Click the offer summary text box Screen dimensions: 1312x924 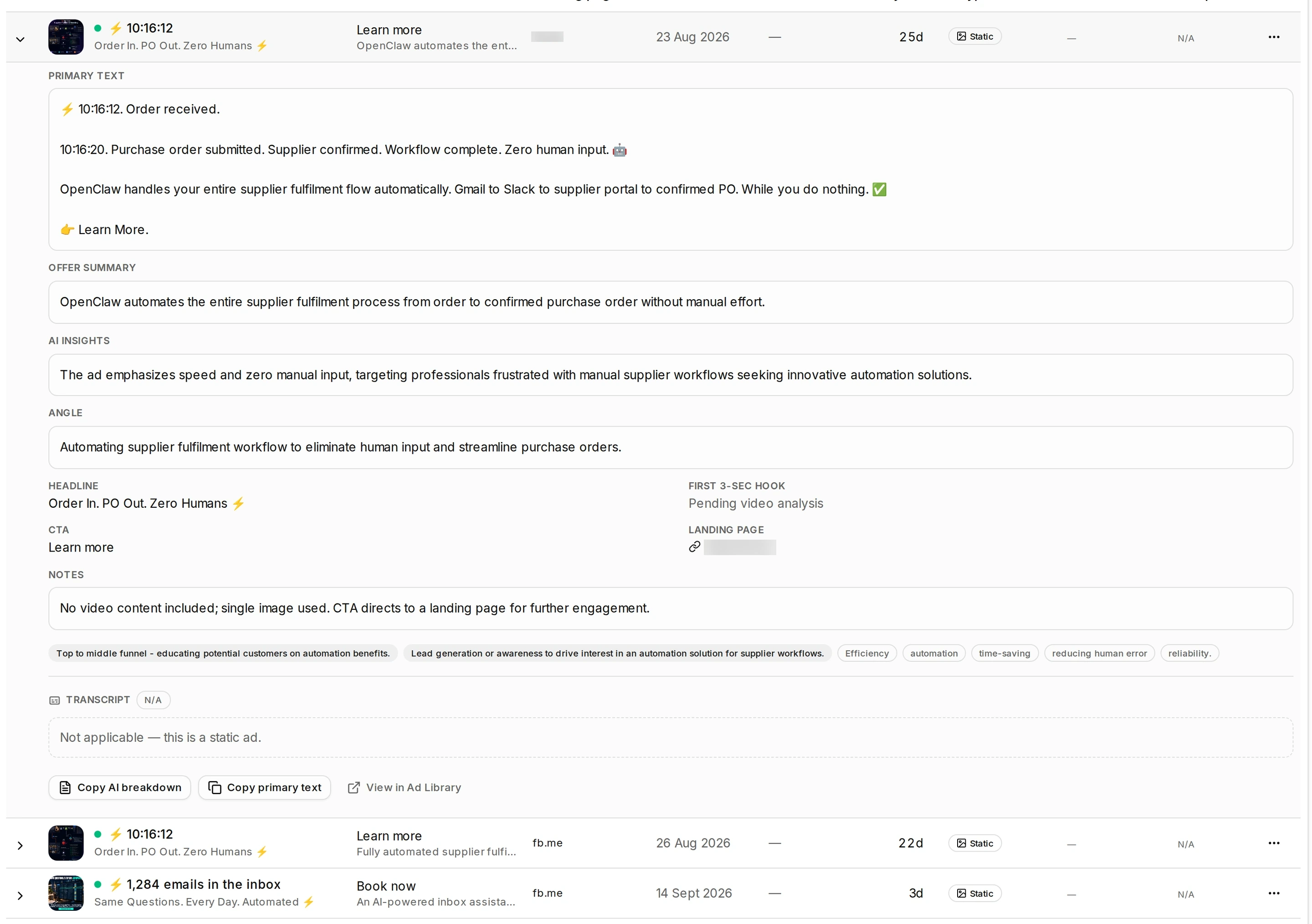tap(670, 302)
